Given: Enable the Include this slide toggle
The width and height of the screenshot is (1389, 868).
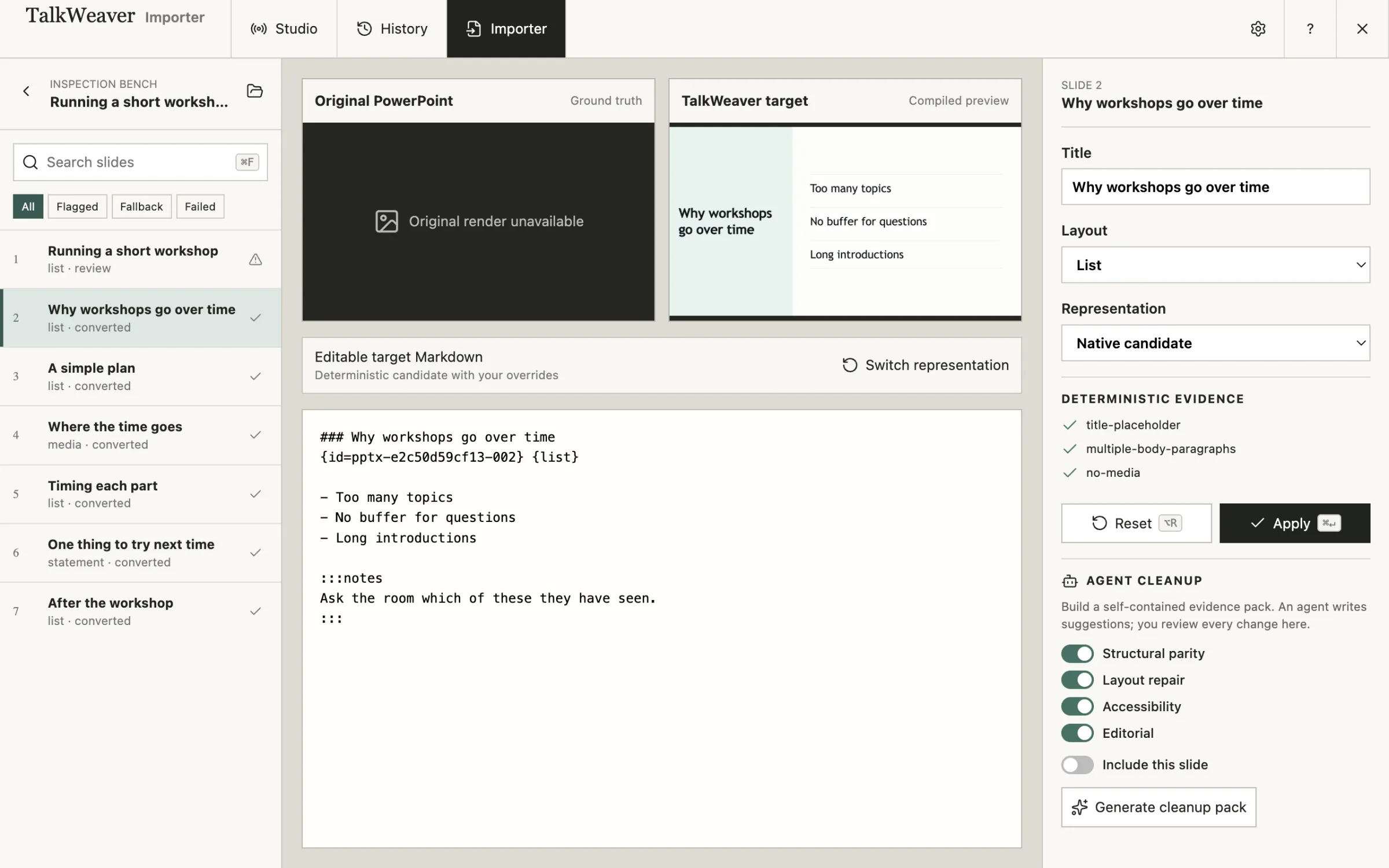Looking at the screenshot, I should [x=1077, y=764].
